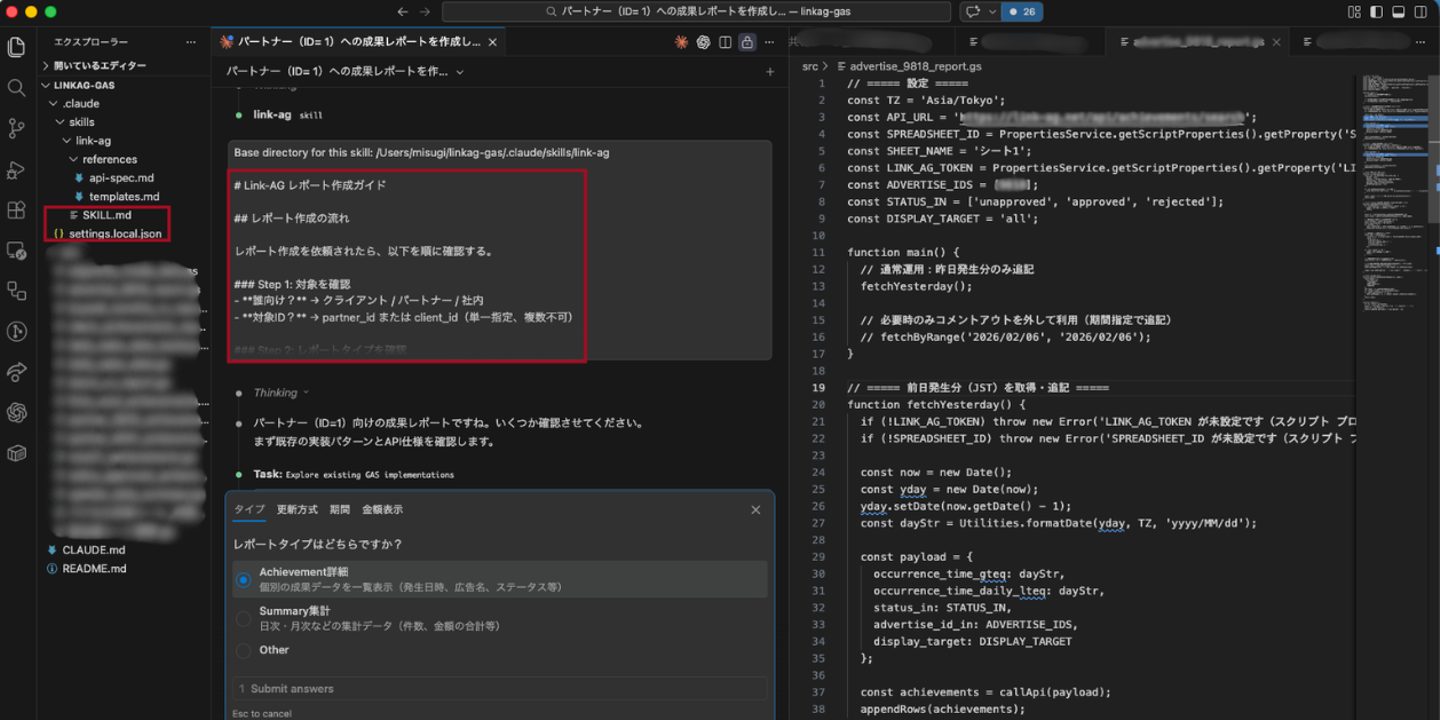Screen dimensions: 1440x720
Task: Toggle the editor group lock icon
Action: (747, 42)
